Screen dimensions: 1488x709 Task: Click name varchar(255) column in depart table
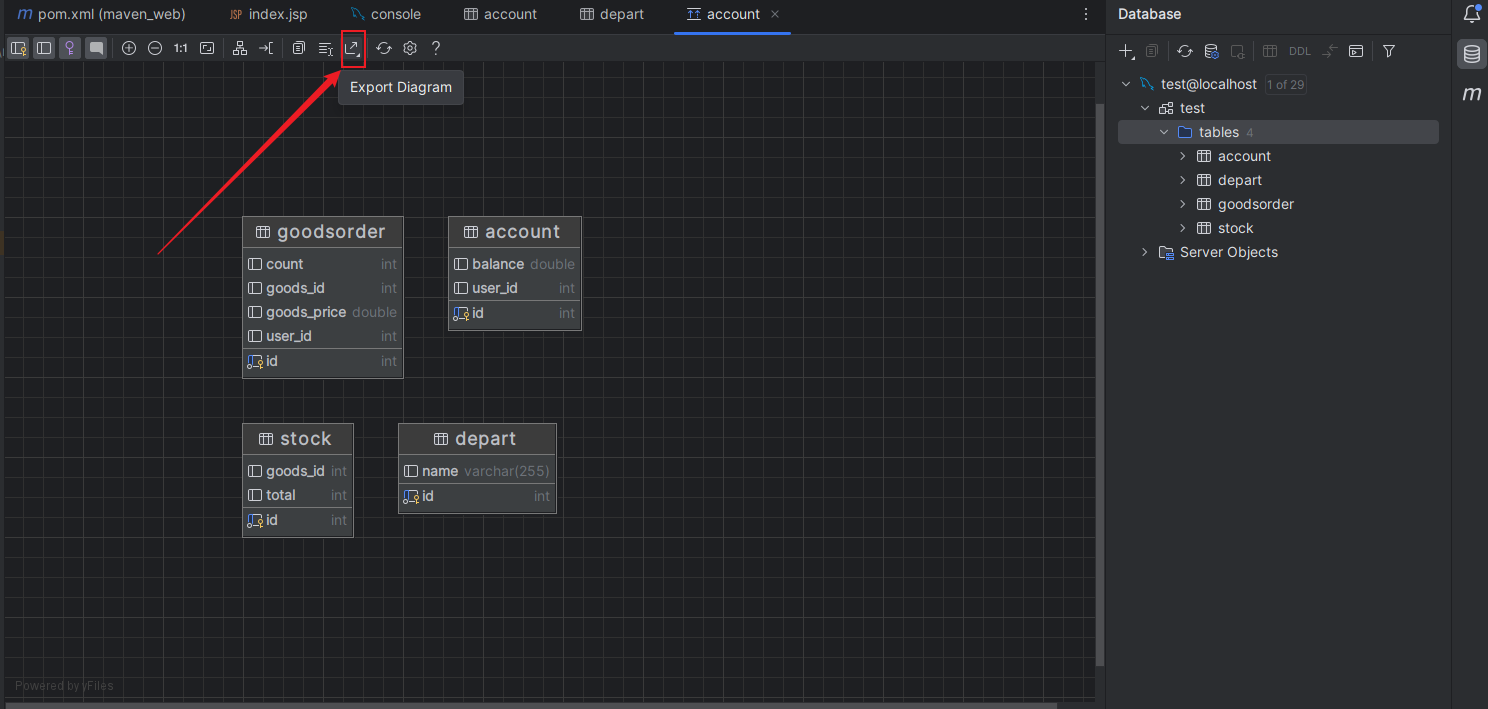click(x=478, y=471)
